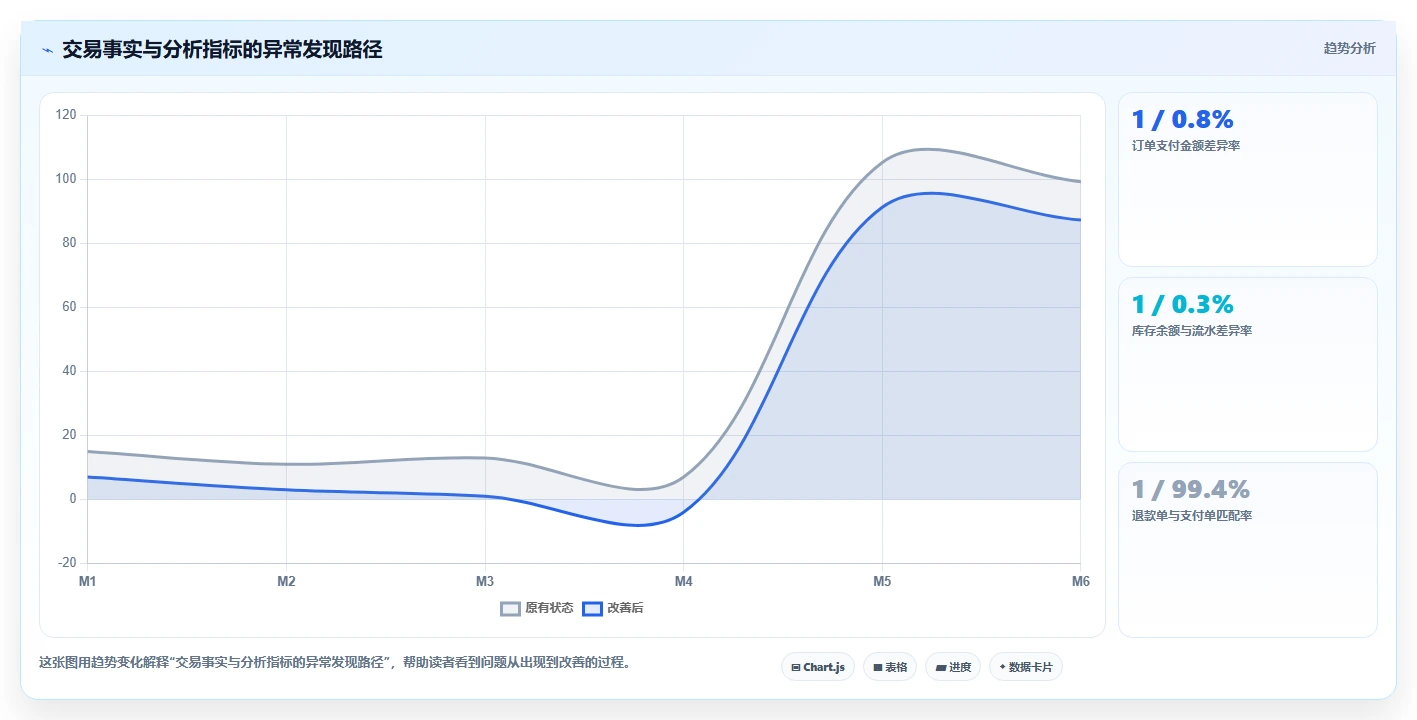1417x720 pixels.
Task: Click the 120 y-axis label
Action: [66, 115]
